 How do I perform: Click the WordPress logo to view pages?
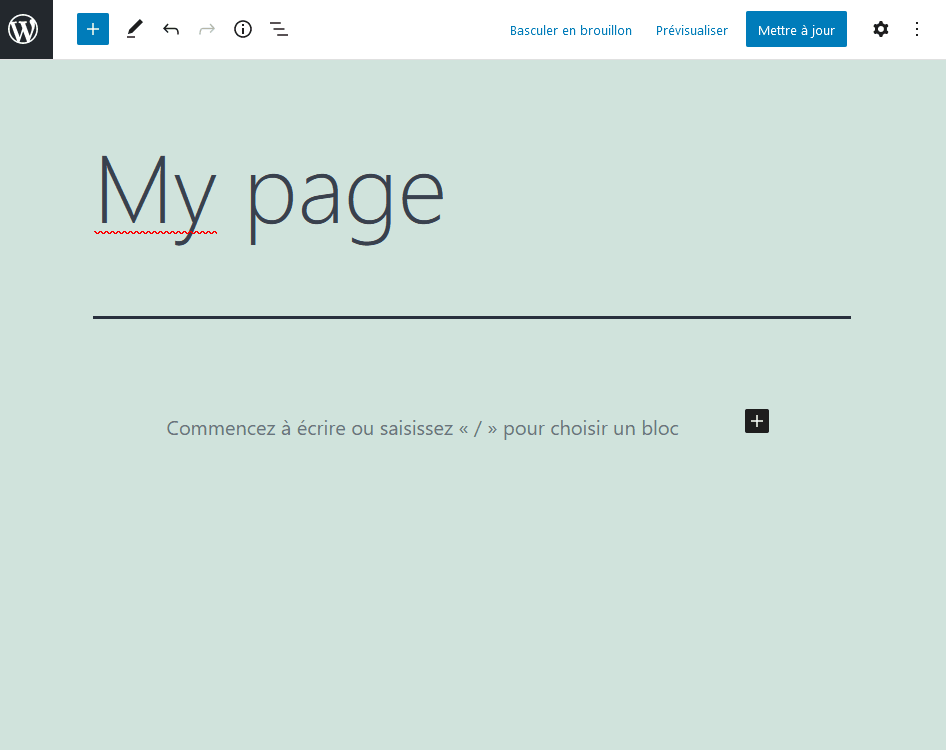pyautogui.click(x=26, y=29)
